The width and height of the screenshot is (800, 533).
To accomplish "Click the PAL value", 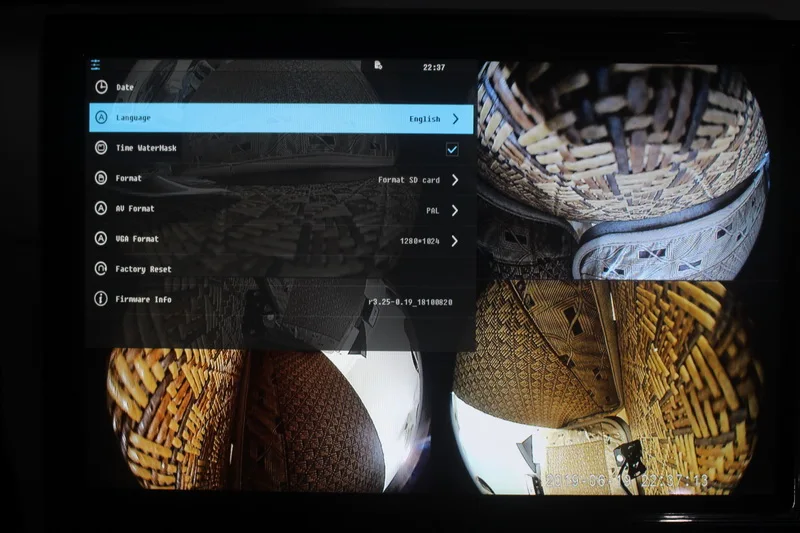I will (x=433, y=211).
